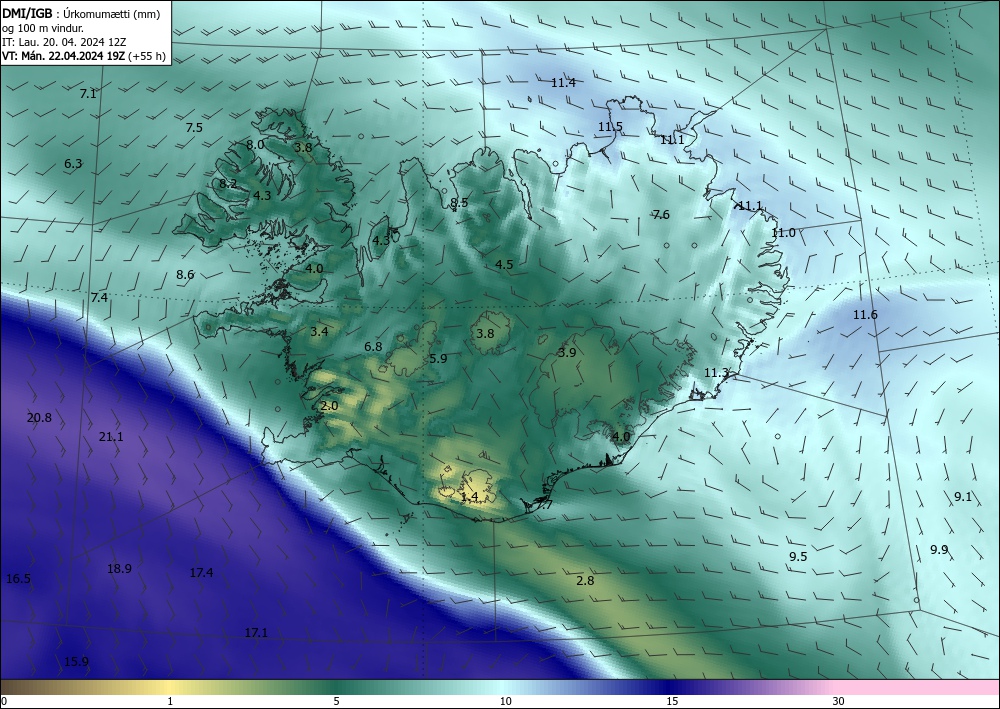Click the 7.4 value label
The width and height of the screenshot is (1000, 709).
[99, 297]
